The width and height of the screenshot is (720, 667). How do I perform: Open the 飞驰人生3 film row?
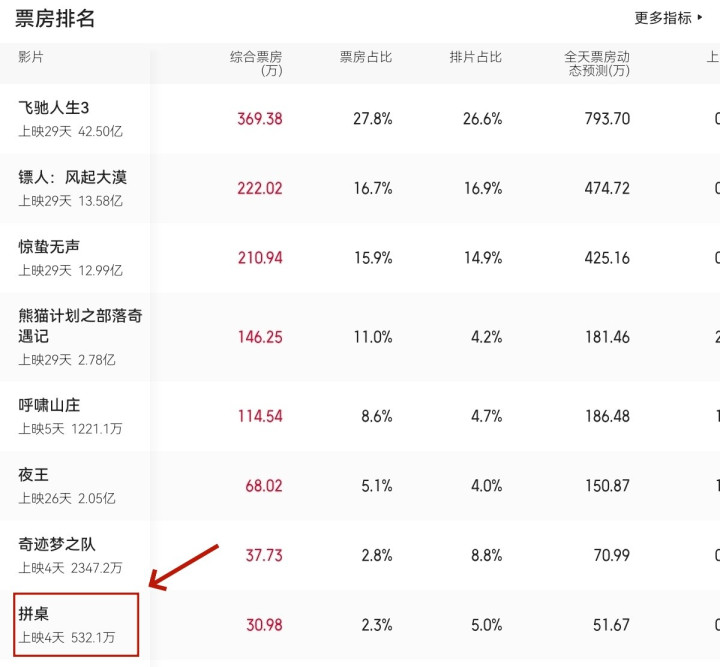pyautogui.click(x=360, y=118)
